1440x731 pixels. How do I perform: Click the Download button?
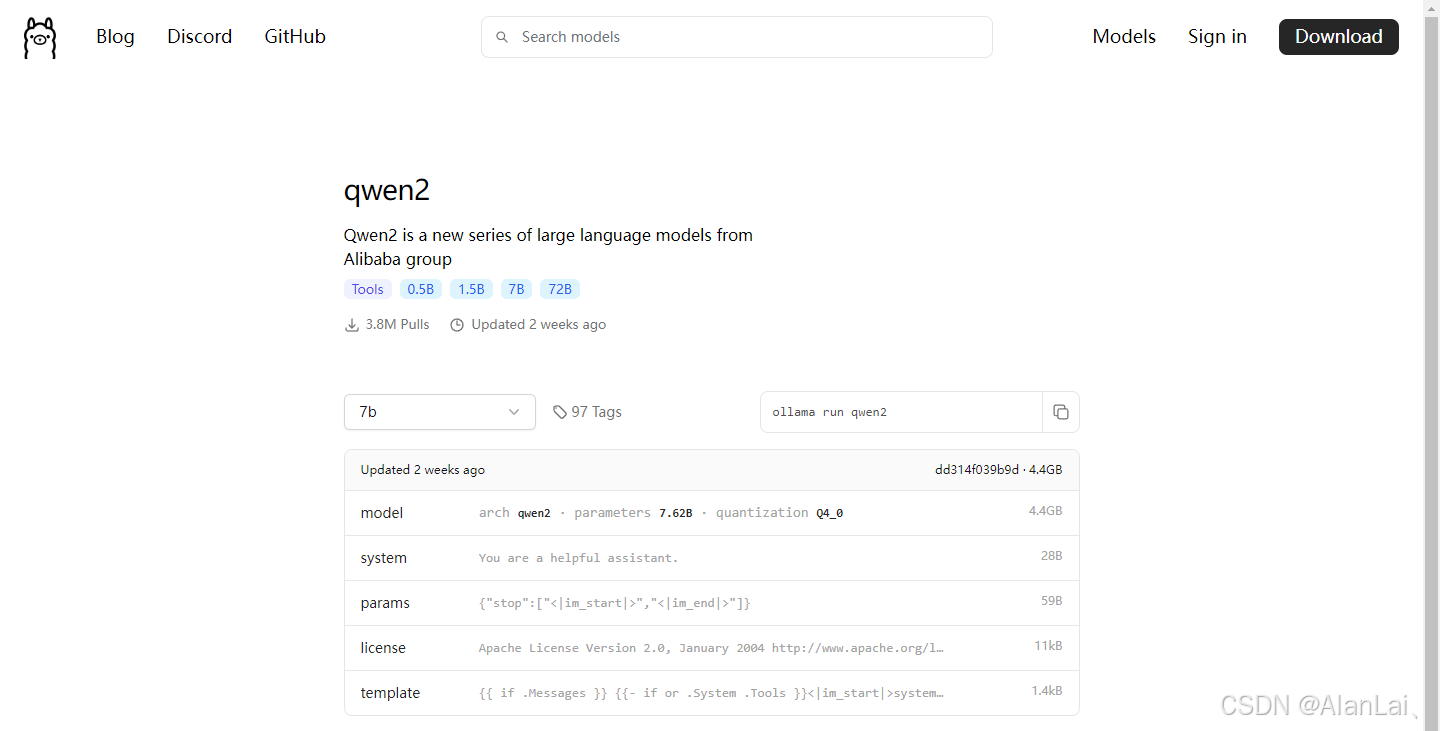click(1338, 36)
